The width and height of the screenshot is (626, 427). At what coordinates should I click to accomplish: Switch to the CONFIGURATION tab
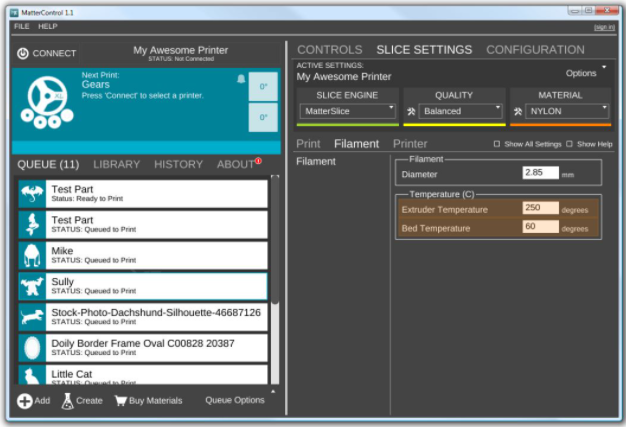pos(535,50)
